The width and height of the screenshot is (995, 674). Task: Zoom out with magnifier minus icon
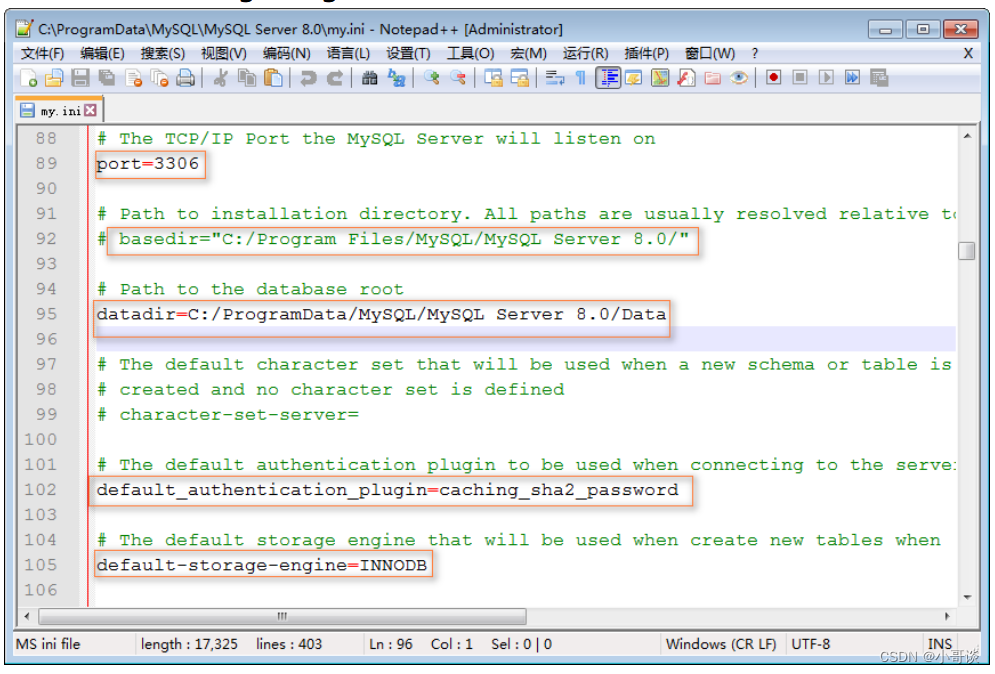tap(458, 78)
